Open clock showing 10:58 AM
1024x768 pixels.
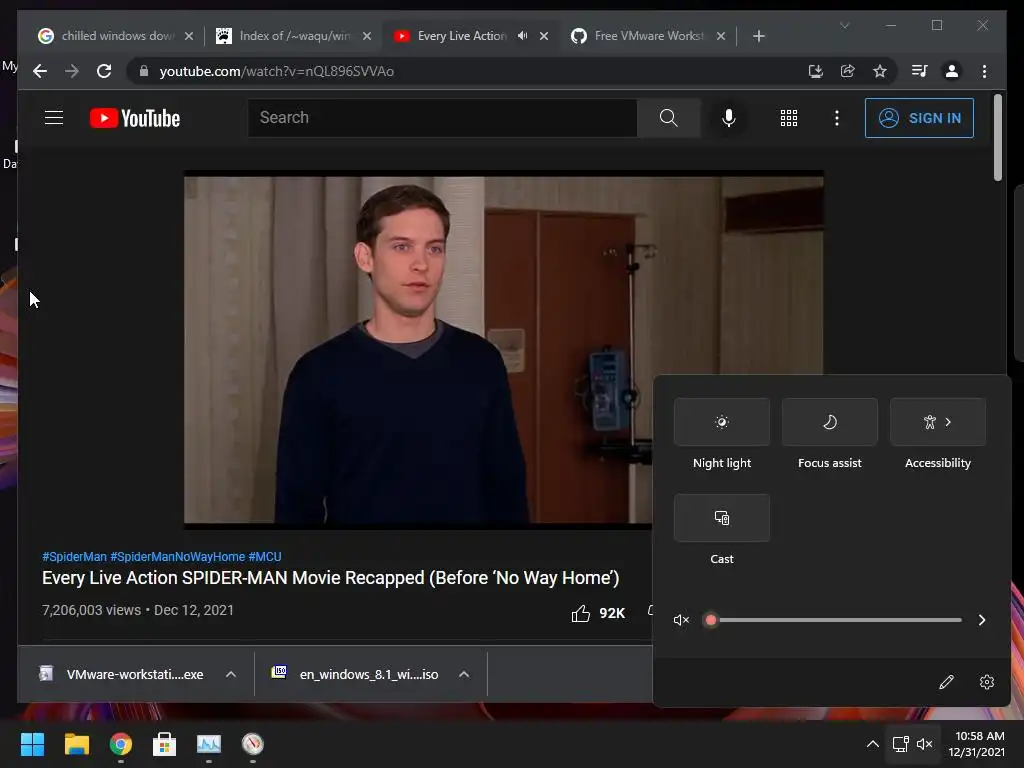click(x=976, y=744)
